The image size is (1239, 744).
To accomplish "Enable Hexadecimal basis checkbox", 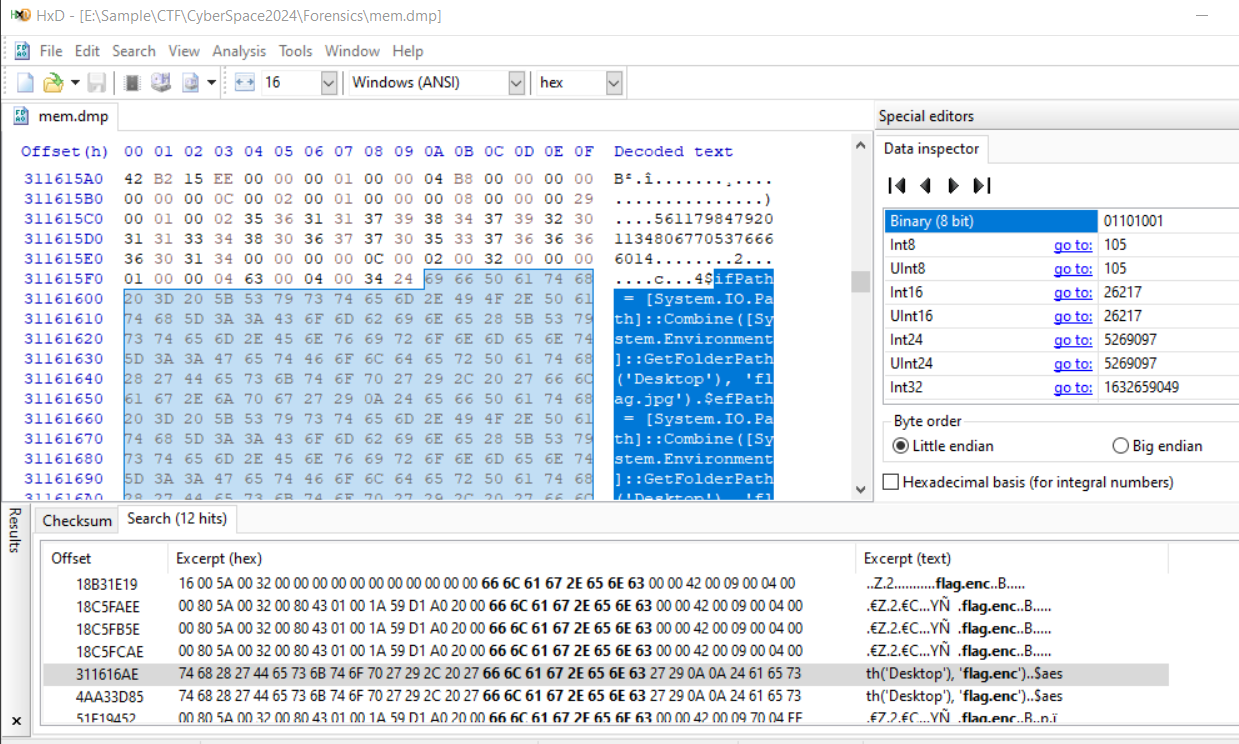I will pos(891,482).
